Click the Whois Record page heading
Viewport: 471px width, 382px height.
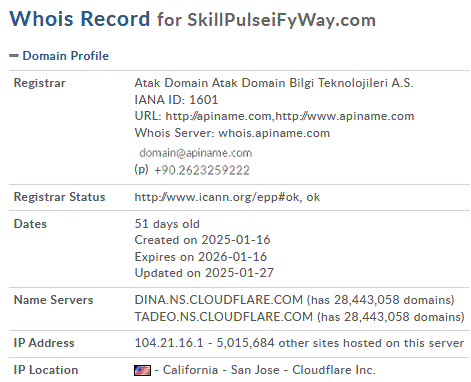click(80, 19)
